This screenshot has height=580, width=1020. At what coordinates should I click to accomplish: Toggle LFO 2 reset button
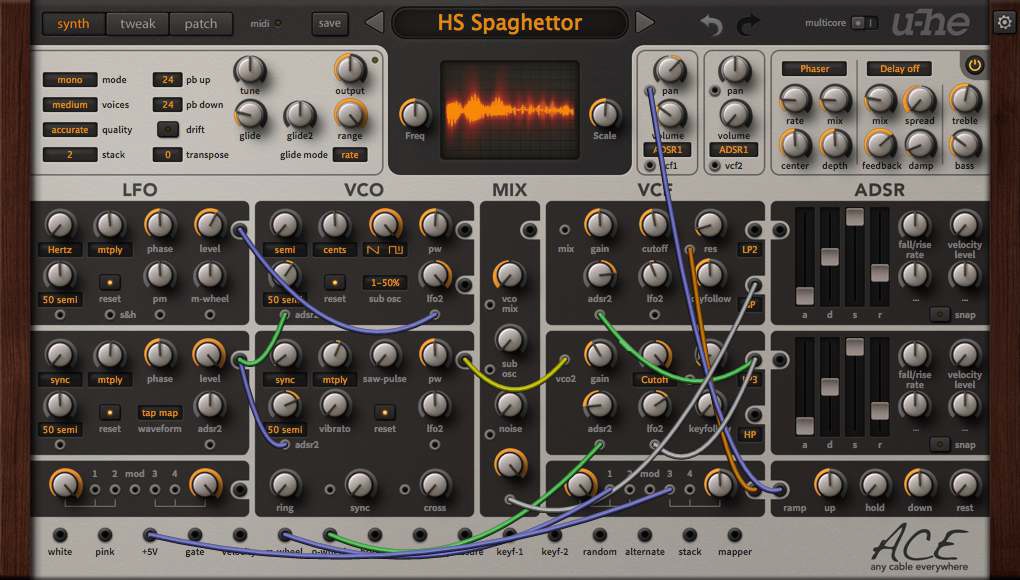tap(110, 413)
